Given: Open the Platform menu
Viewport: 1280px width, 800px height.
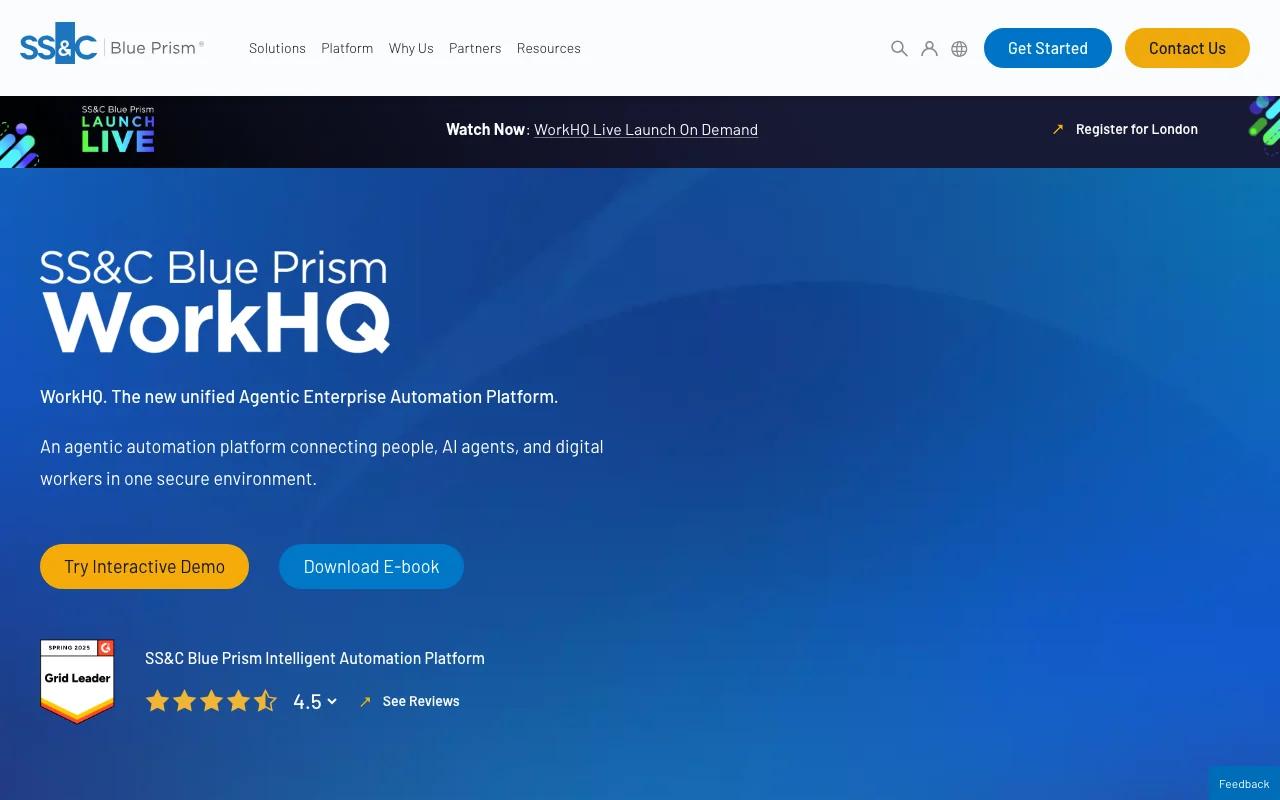Looking at the screenshot, I should tap(347, 48).
